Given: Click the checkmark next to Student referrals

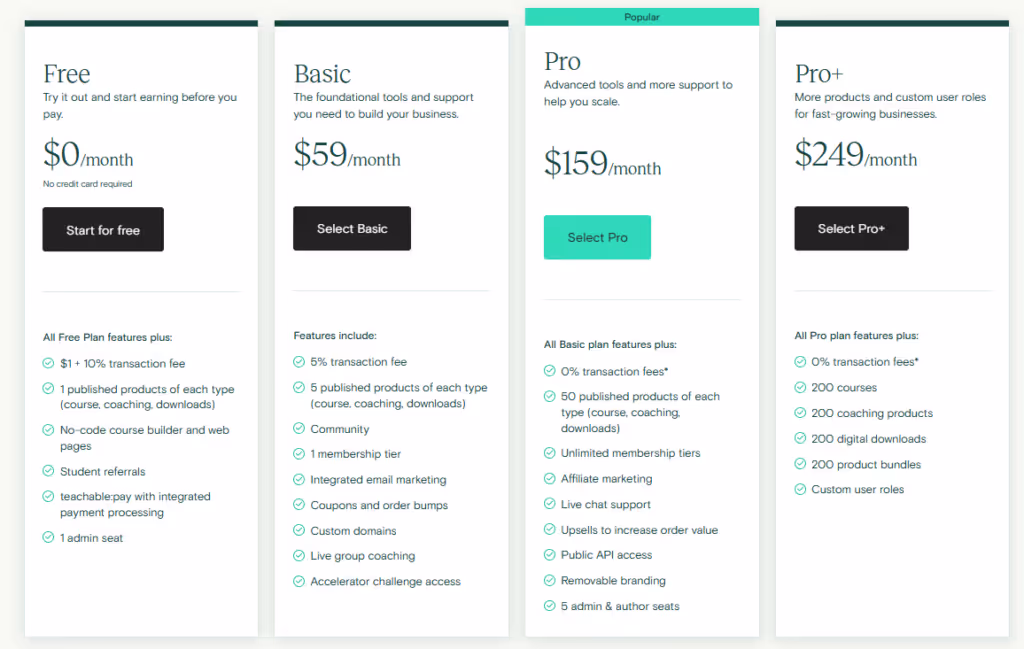Looking at the screenshot, I should (47, 470).
